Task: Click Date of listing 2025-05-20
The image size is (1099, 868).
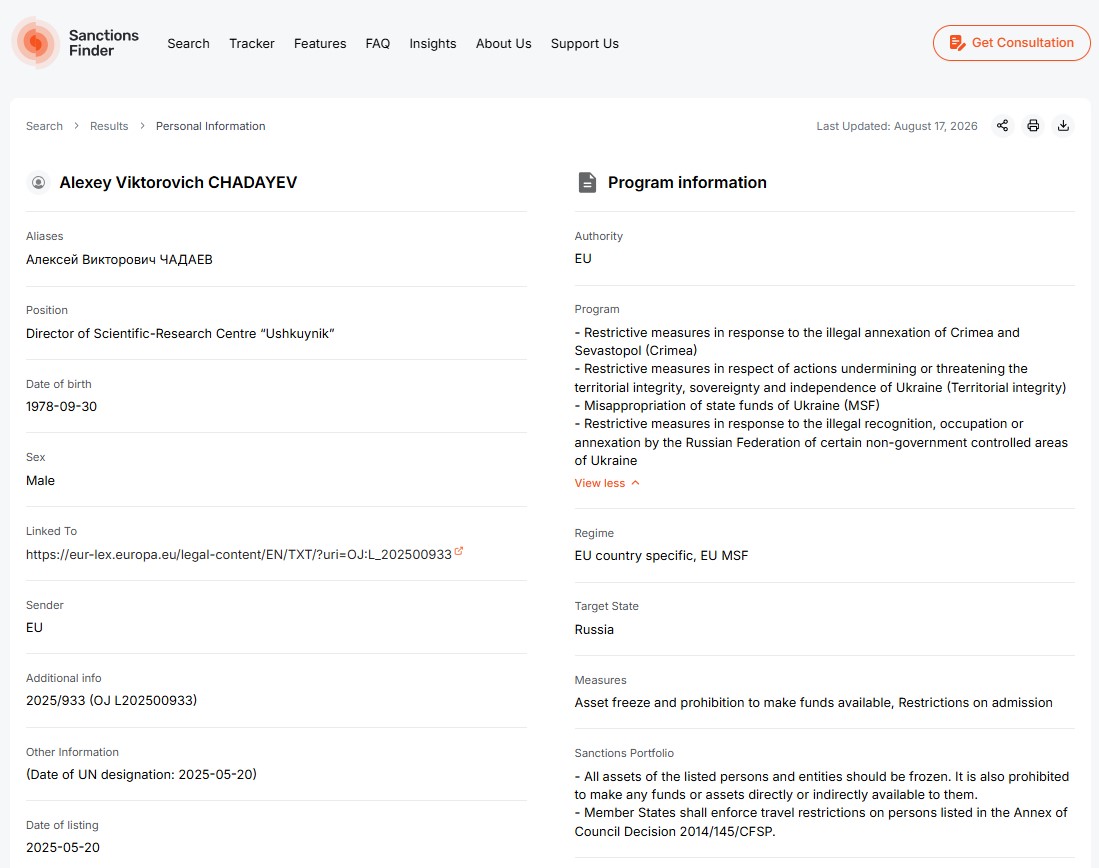Action: [63, 848]
